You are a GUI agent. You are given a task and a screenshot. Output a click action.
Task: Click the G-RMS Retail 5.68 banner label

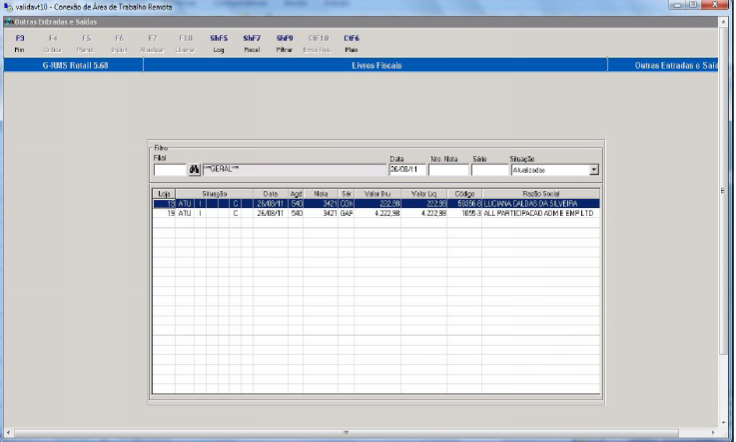tap(75, 65)
